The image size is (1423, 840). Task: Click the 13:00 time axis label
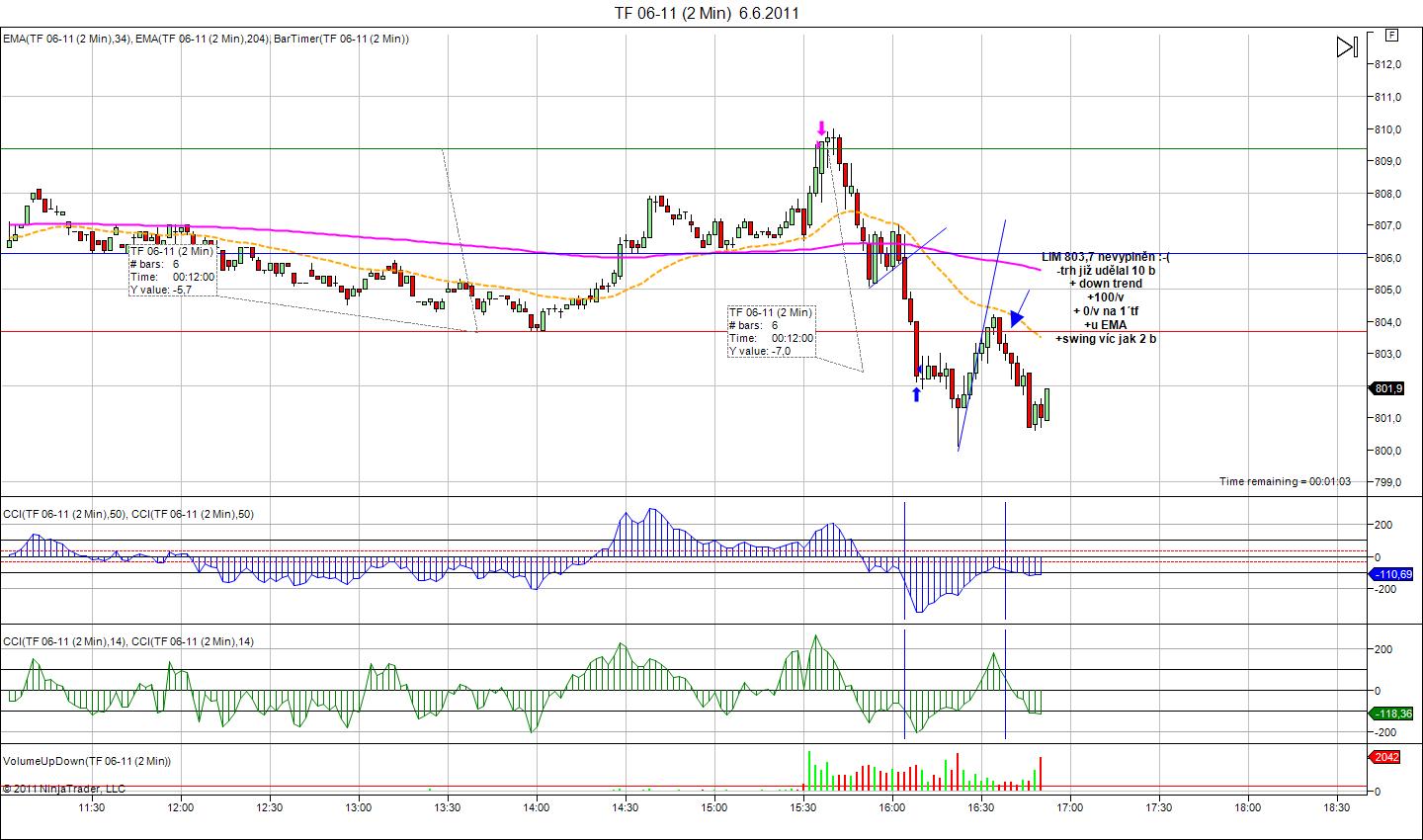tap(359, 807)
